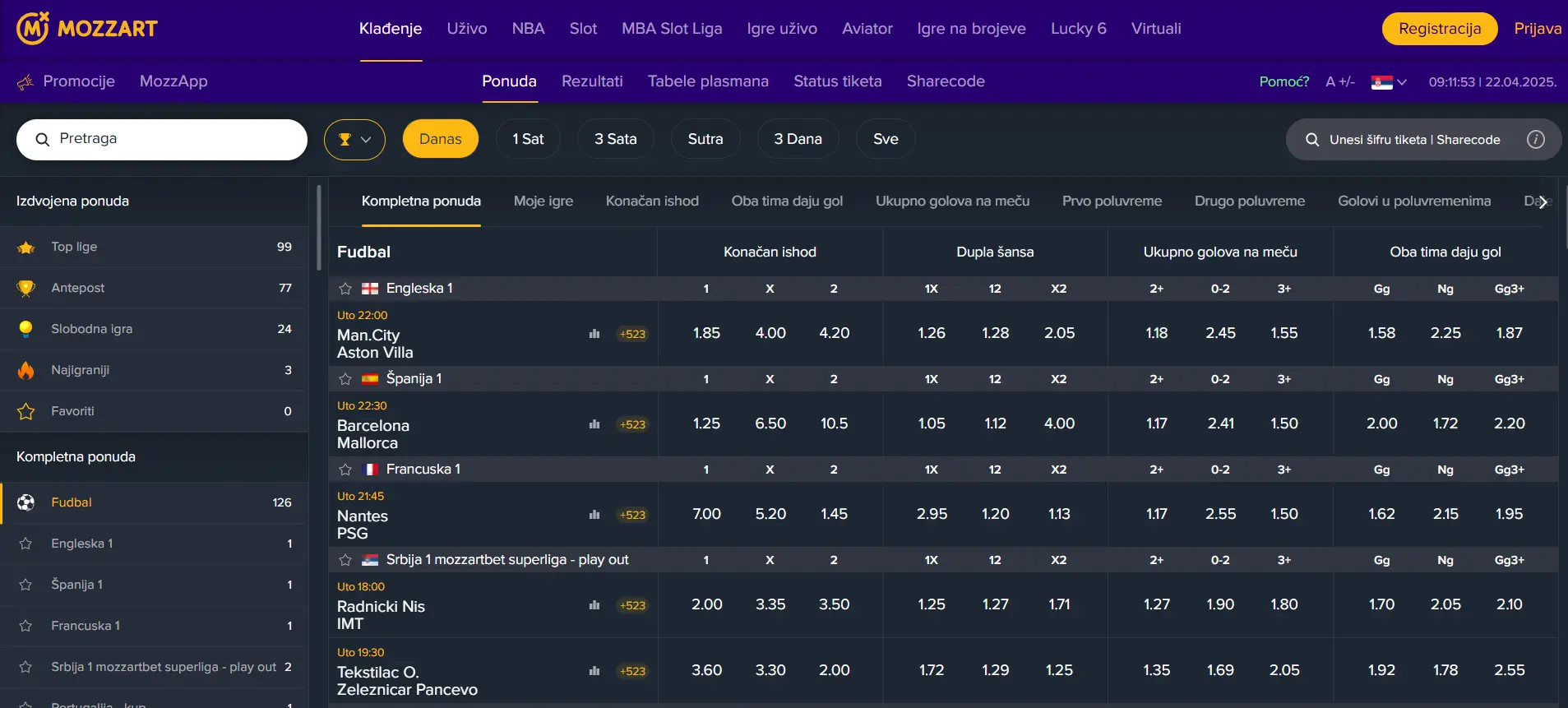Screen dimensions: 1568x708
Task: Select Top lige star icon in sidebar
Action: (x=26, y=248)
